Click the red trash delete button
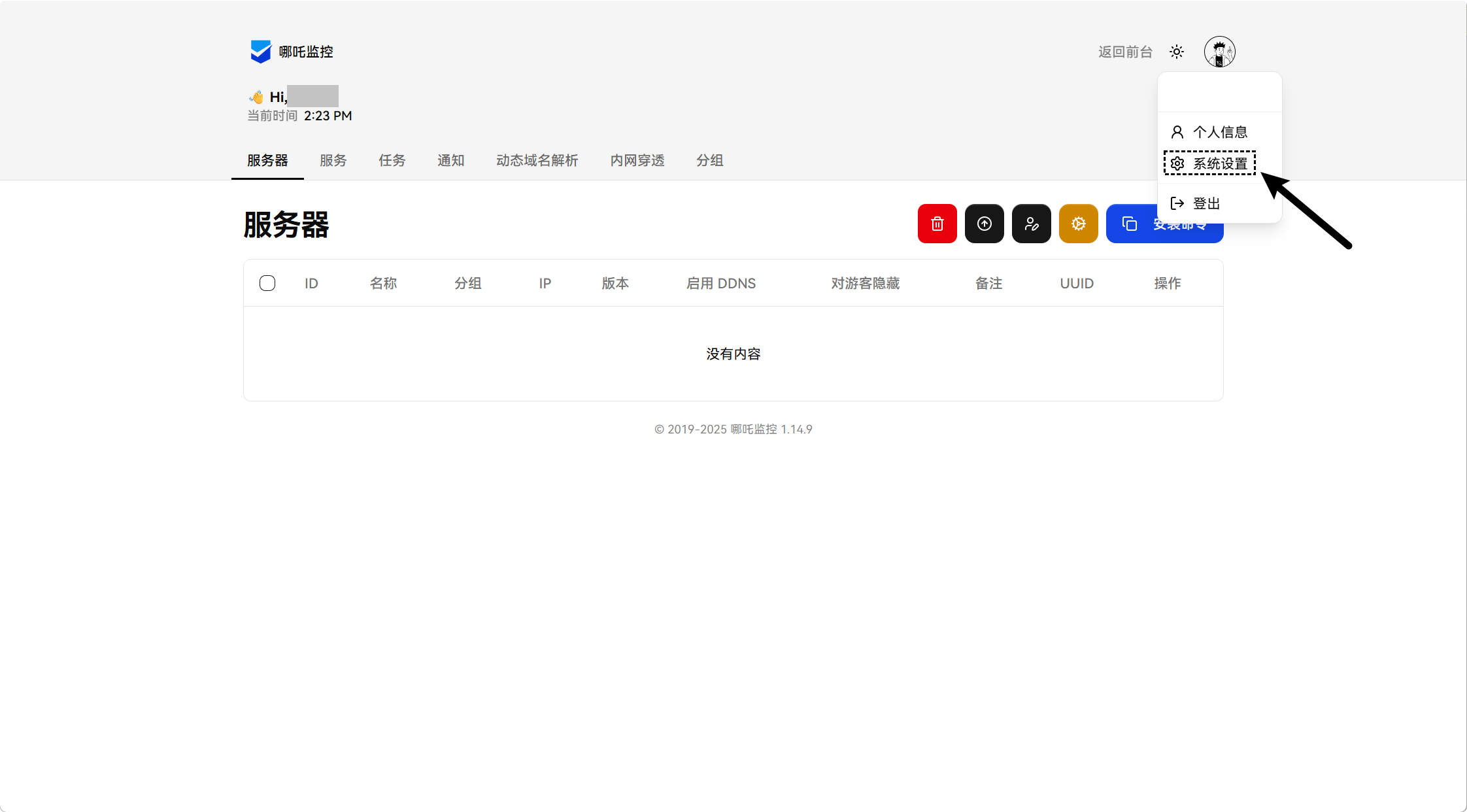This screenshot has width=1467, height=812. tap(937, 224)
